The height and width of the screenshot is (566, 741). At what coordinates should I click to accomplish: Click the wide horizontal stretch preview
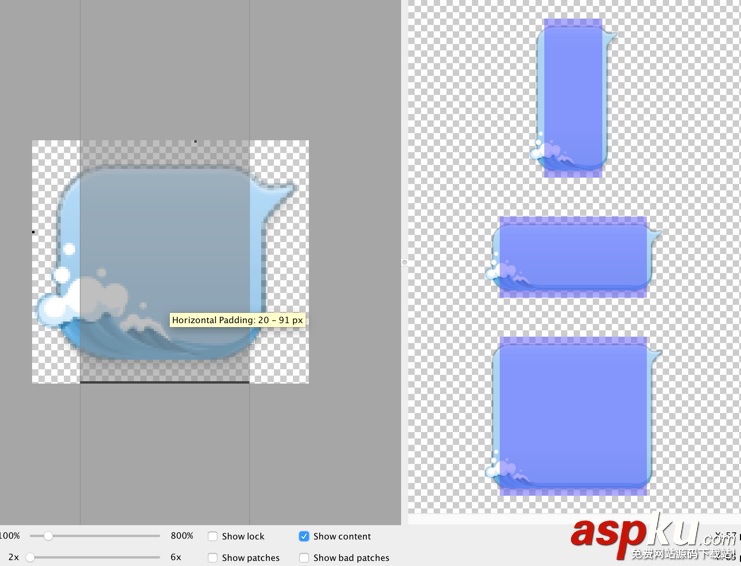(573, 257)
